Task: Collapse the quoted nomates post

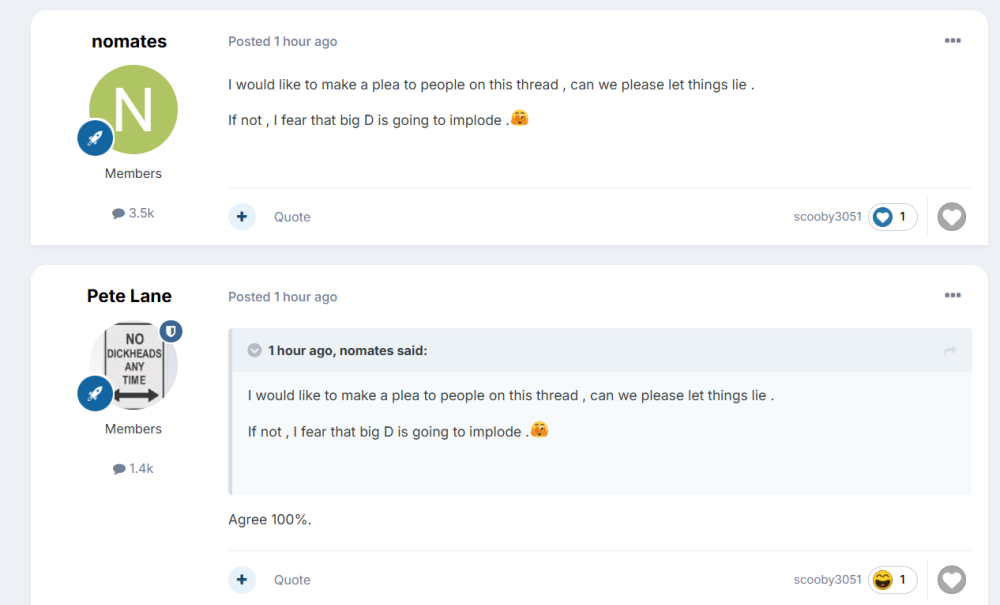Action: point(255,351)
